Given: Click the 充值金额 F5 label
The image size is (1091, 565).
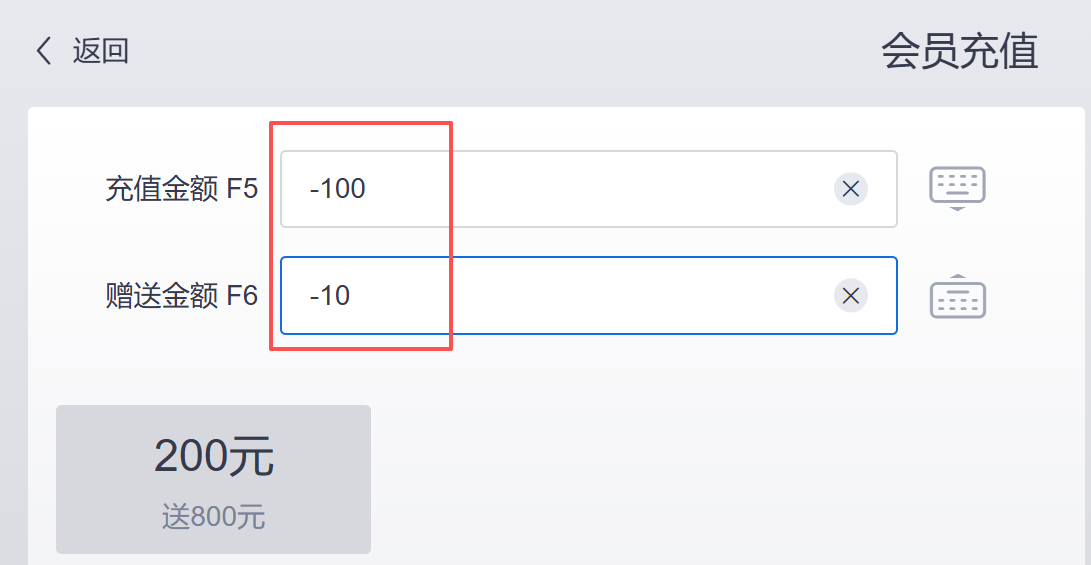Looking at the screenshot, I should tap(181, 189).
